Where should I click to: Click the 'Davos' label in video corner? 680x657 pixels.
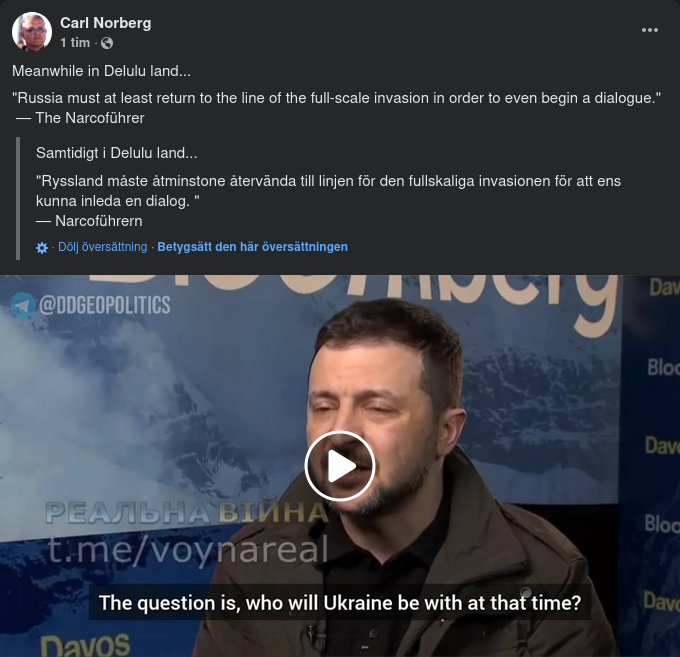coord(85,645)
